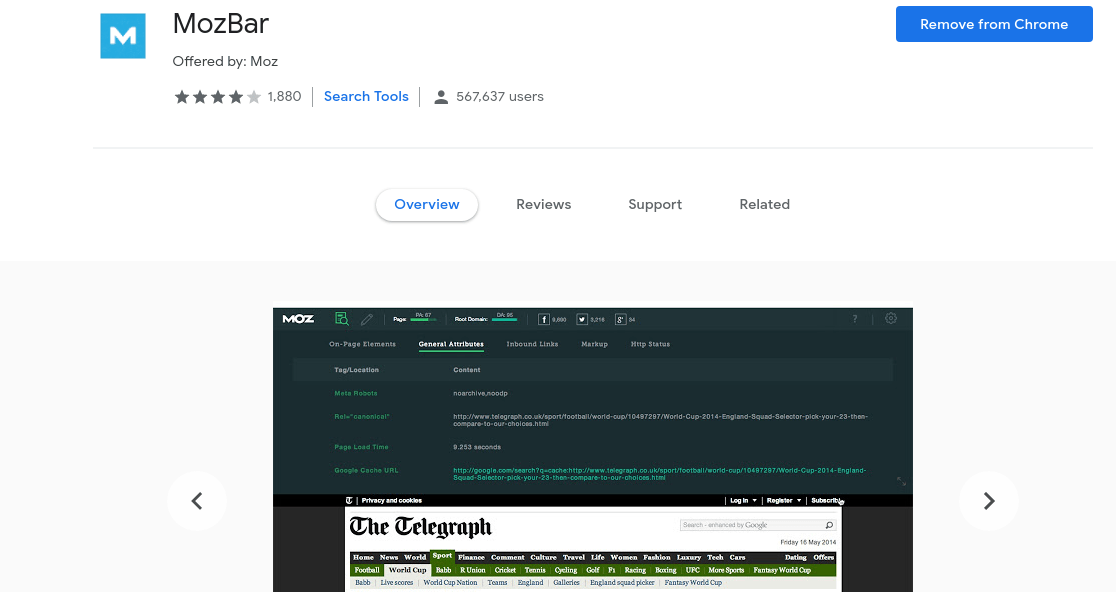
Task: Click Remove from Chrome button
Action: (994, 24)
